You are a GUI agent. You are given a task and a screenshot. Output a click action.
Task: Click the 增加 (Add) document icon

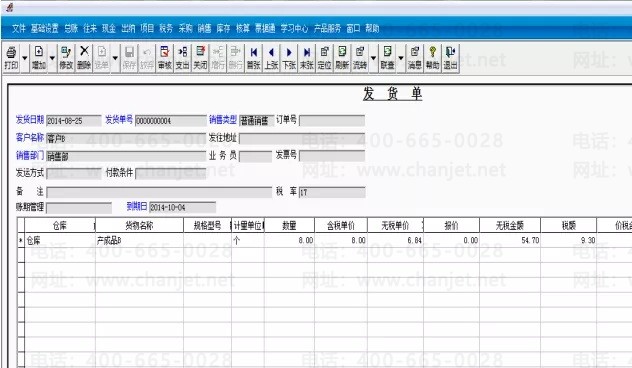pos(39,58)
